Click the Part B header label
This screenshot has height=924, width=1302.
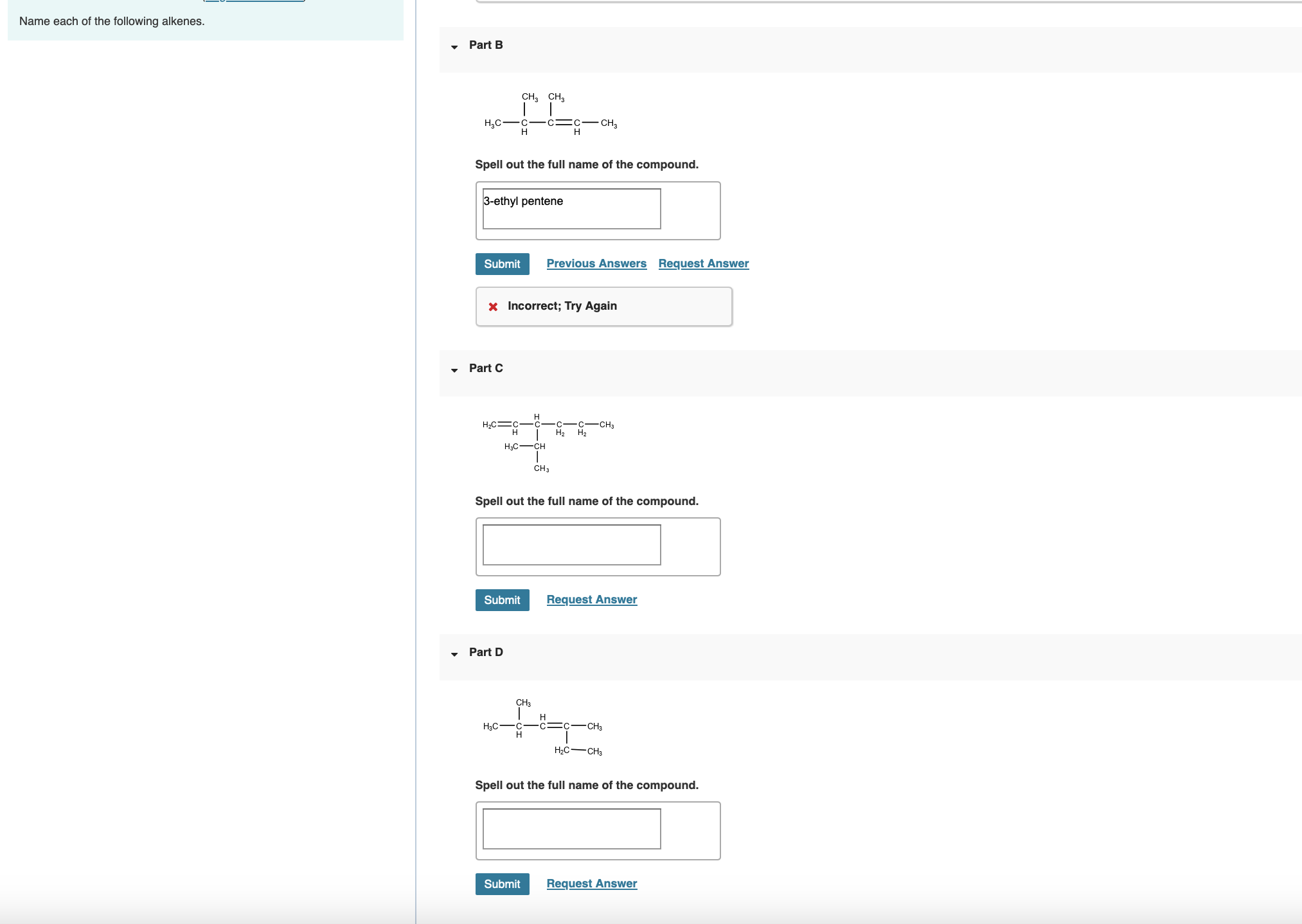pyautogui.click(x=486, y=45)
